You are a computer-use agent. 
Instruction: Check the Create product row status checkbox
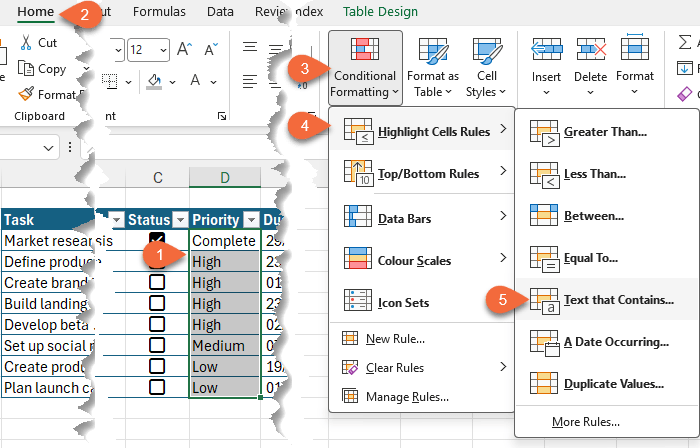[157, 366]
